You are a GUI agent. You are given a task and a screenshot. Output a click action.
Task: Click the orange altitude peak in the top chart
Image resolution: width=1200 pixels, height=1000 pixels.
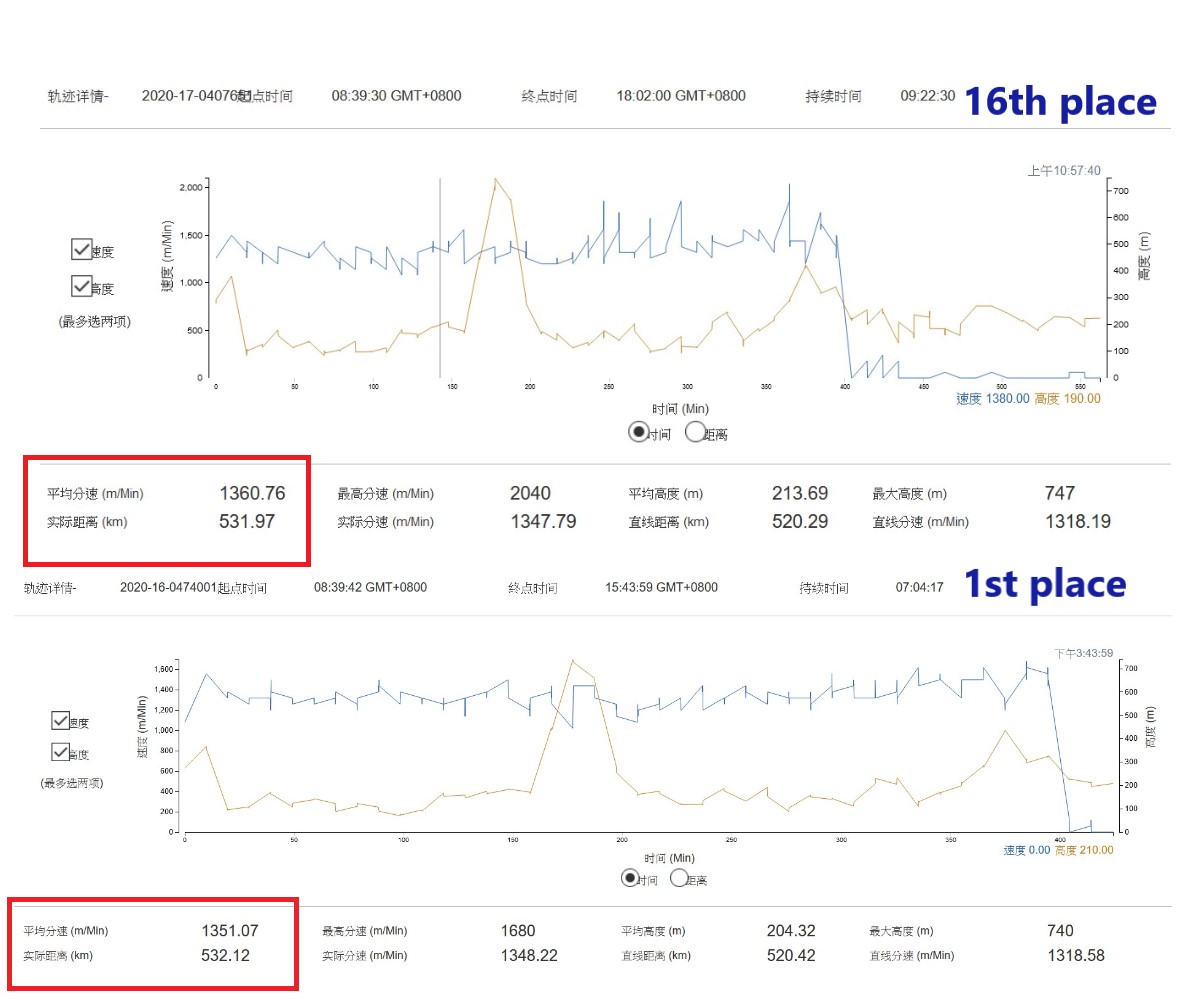click(x=495, y=181)
